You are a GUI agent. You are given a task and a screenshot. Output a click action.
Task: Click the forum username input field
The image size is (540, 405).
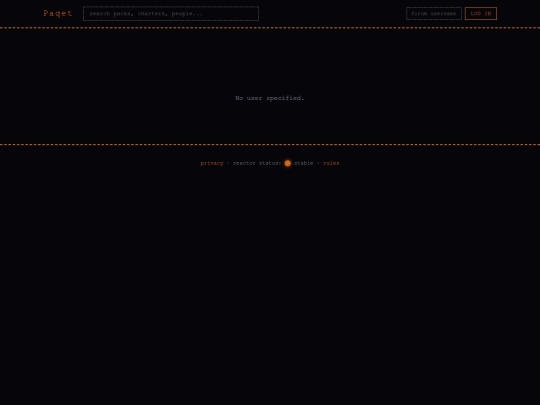434,13
